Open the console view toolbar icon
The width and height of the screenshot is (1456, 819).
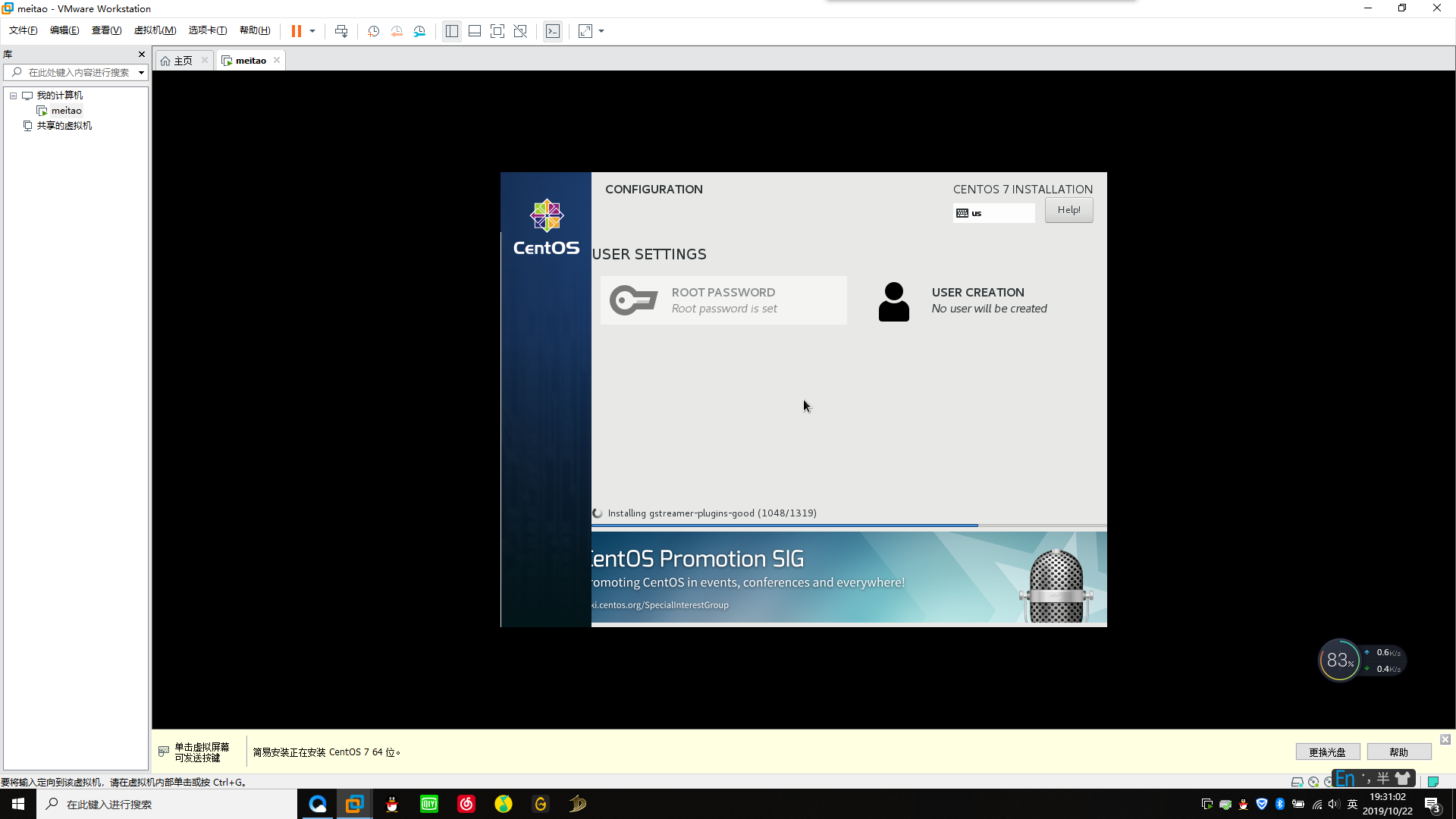click(x=553, y=31)
